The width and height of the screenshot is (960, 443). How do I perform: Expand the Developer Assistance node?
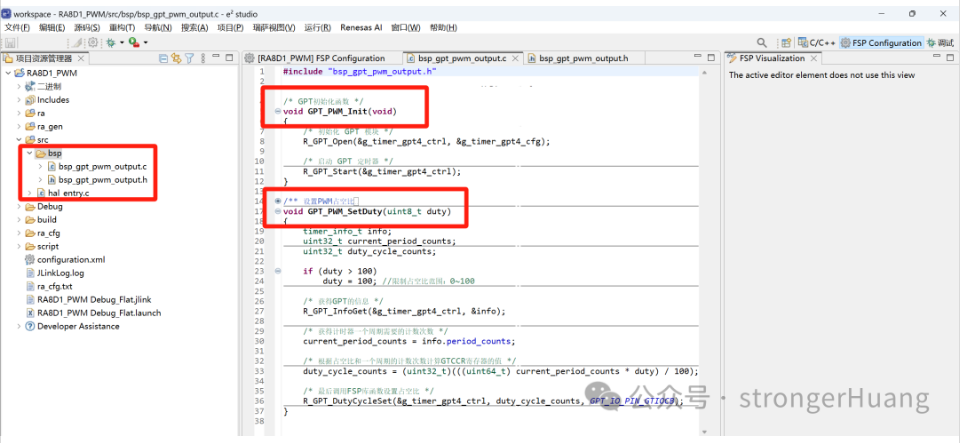[x=18, y=326]
